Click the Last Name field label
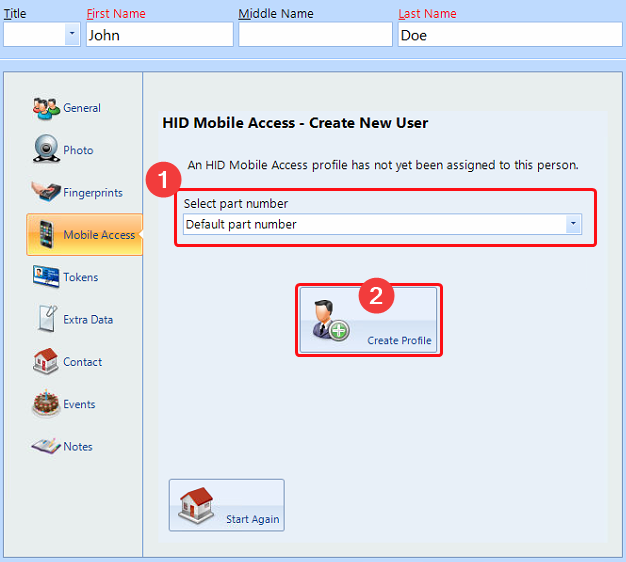626x562 pixels. click(427, 14)
